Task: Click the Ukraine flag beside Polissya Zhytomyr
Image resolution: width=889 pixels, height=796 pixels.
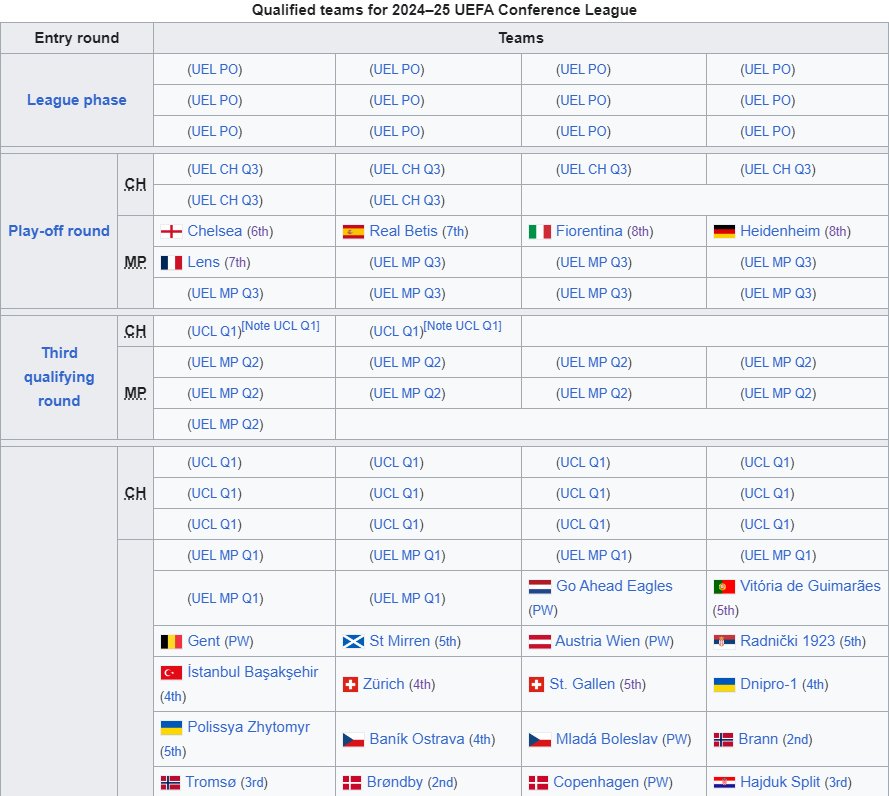Action: pyautogui.click(x=171, y=727)
